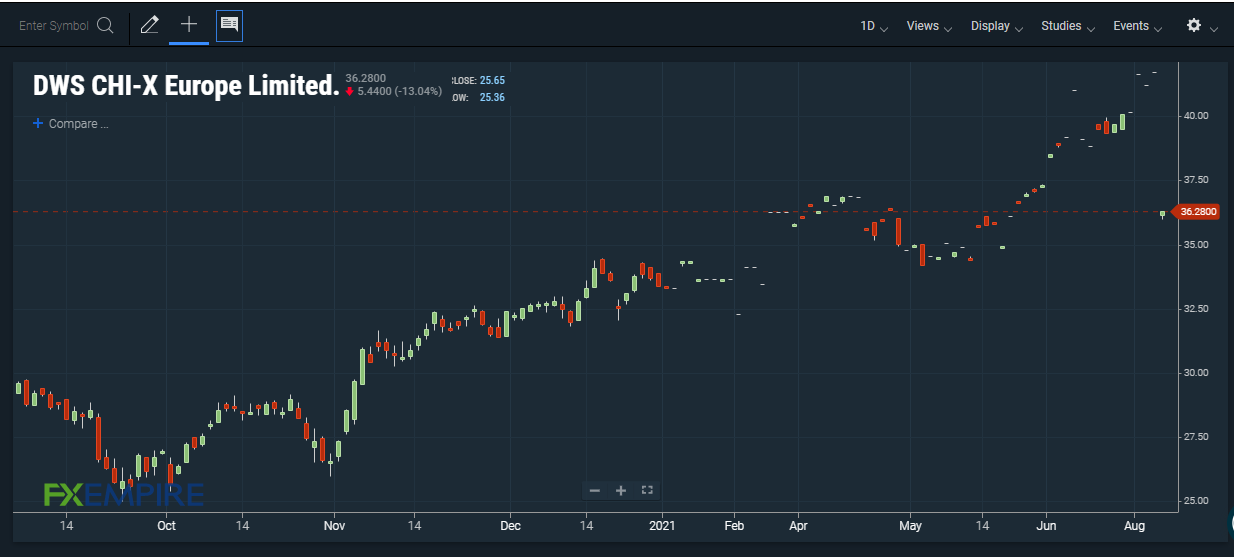
Task: Click the full screen chart icon
Action: point(647,490)
